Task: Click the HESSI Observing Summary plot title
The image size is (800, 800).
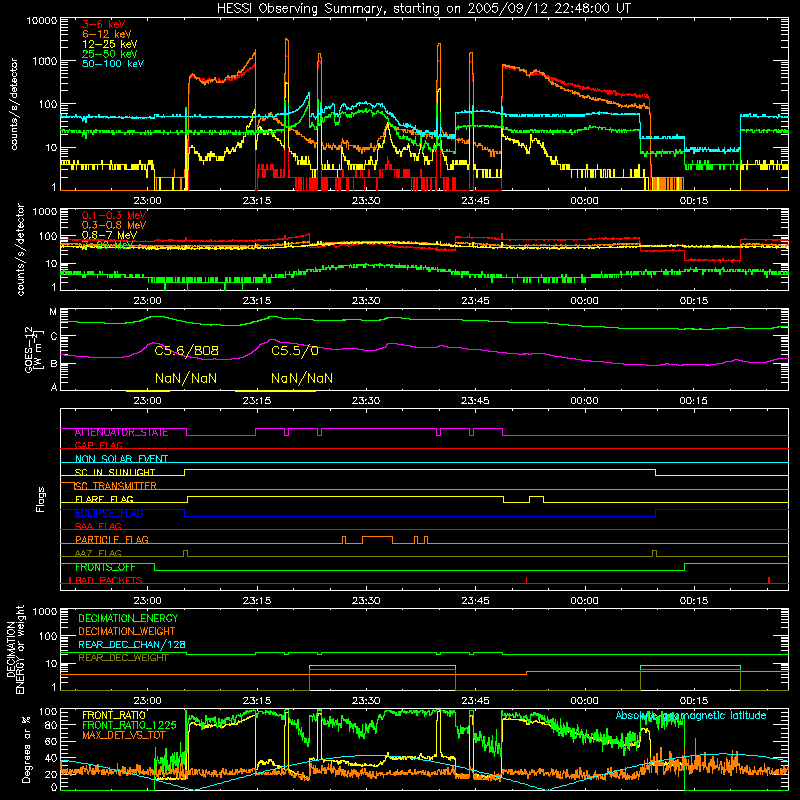Action: tap(423, 8)
